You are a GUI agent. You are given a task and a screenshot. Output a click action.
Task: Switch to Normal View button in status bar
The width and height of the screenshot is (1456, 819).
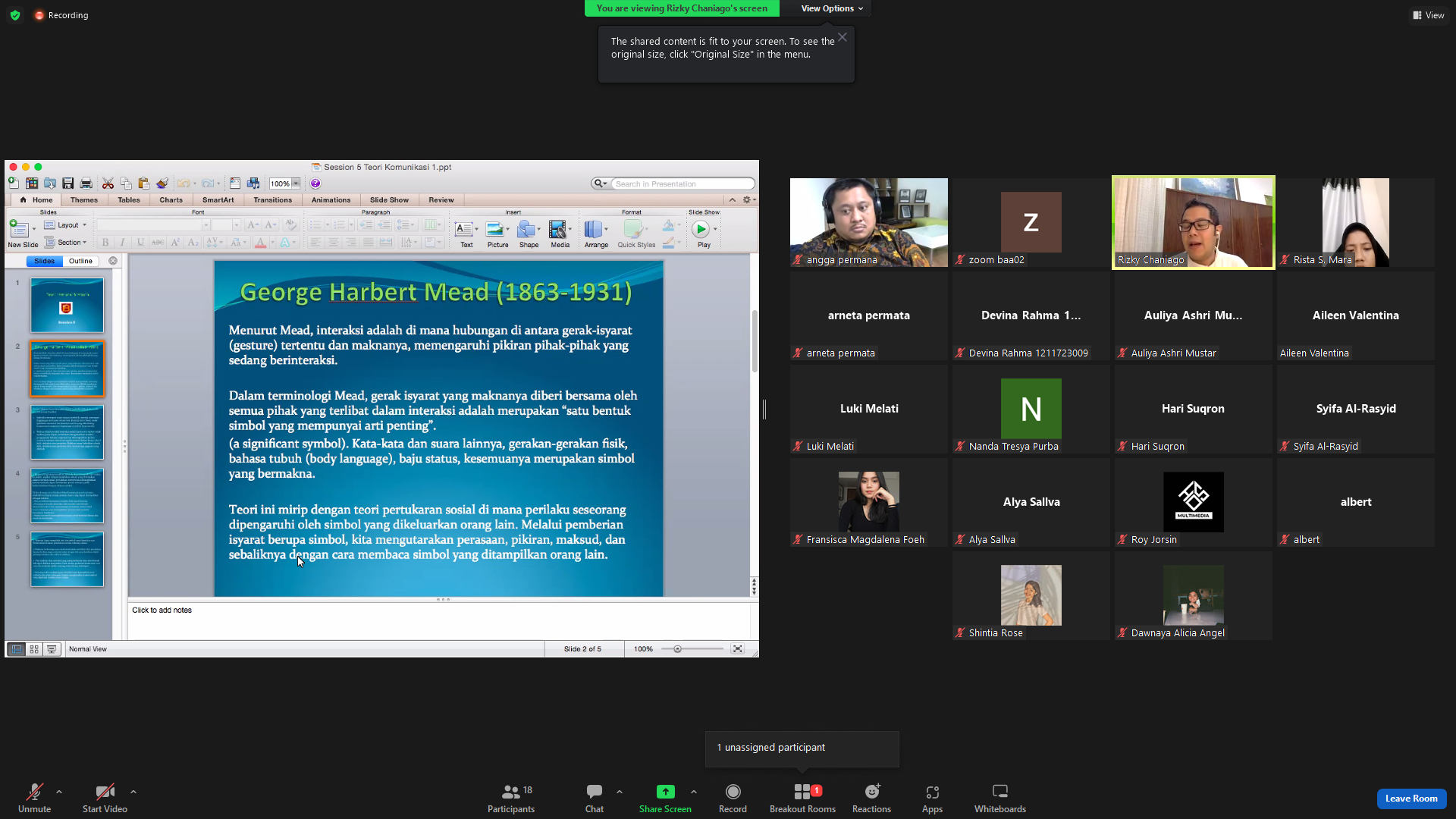16,649
